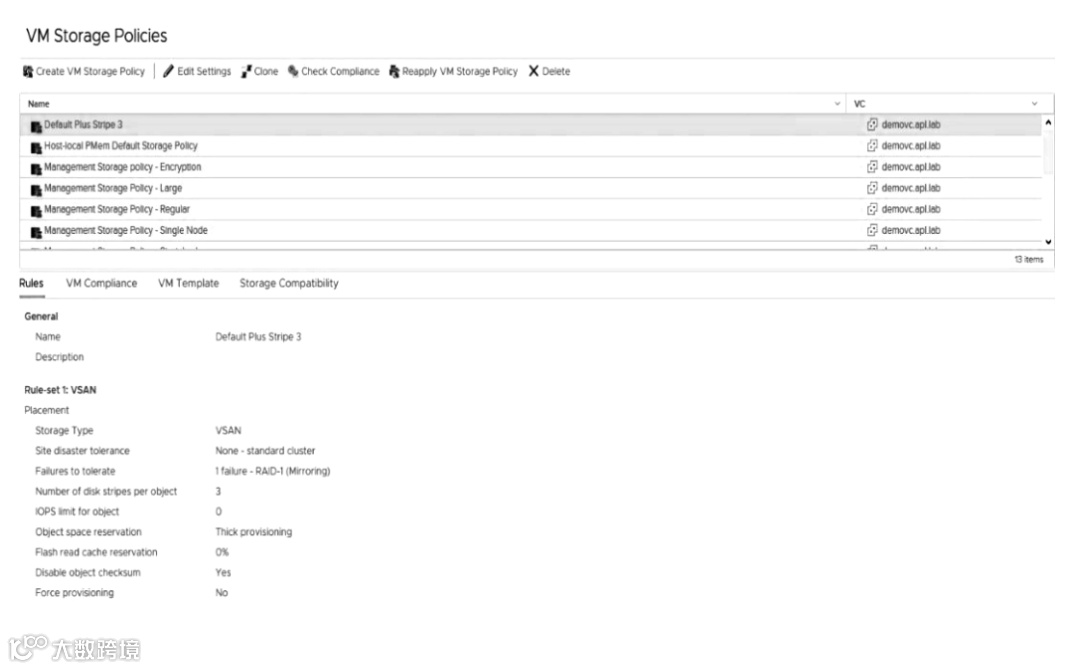The image size is (1080, 669).
Task: Click vCenter icon in Regular policy row
Action: point(872,209)
